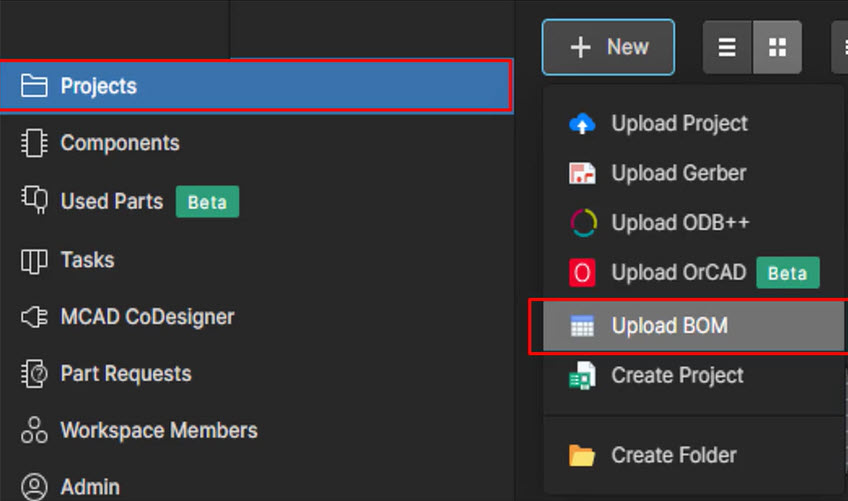Click the Admin user icon

pos(35,487)
